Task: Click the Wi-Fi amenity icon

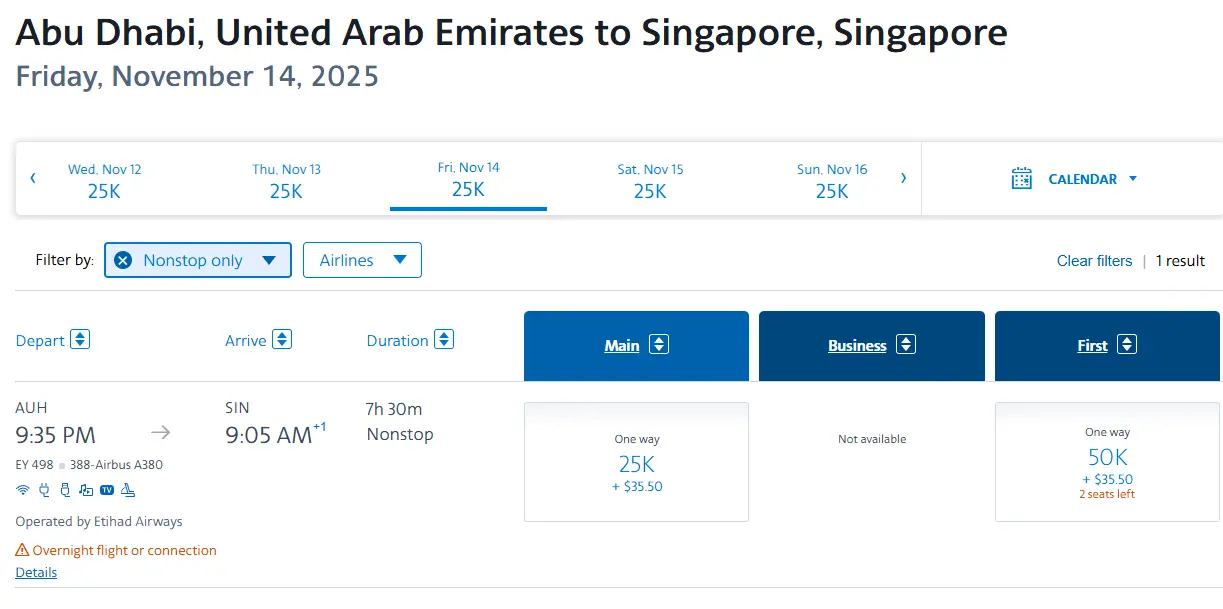Action: (23, 490)
